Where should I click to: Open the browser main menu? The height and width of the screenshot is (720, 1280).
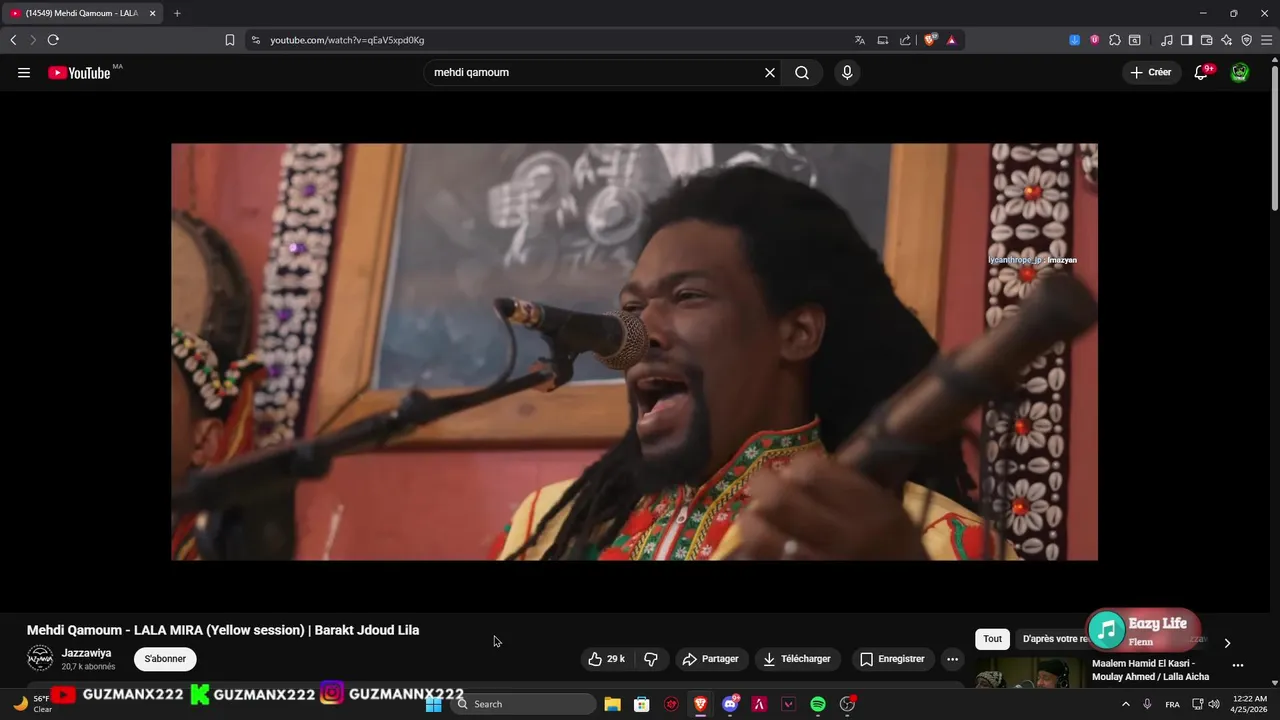1266,40
